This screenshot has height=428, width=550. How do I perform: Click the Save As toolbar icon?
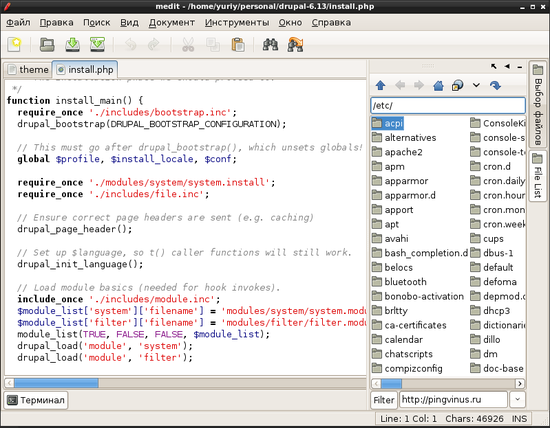(98, 45)
